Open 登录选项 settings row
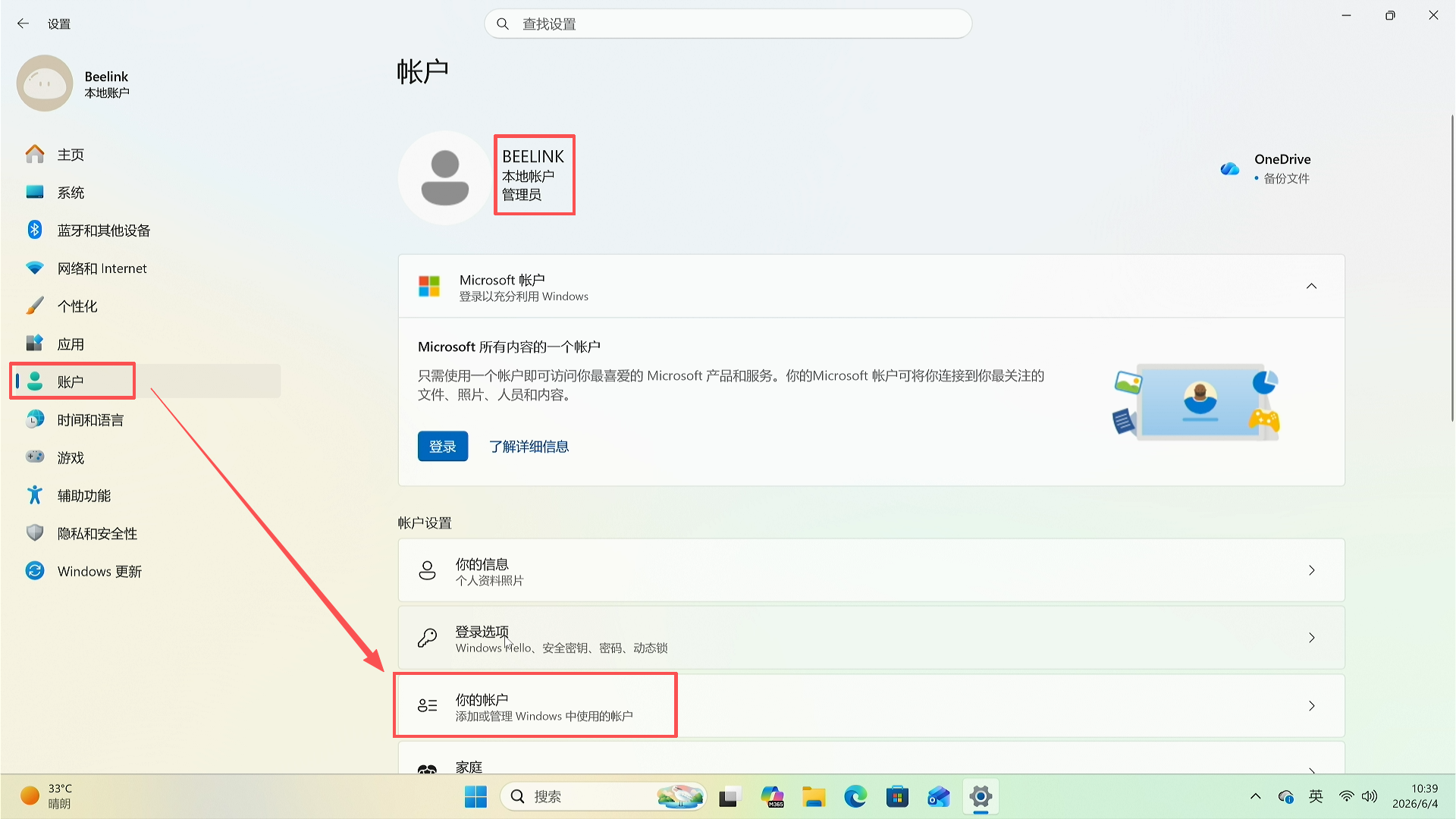Image resolution: width=1456 pixels, height=819 pixels. (x=871, y=638)
